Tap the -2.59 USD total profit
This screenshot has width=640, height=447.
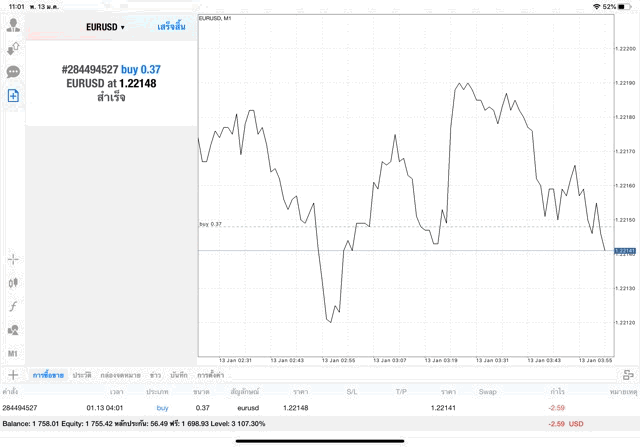click(566, 424)
